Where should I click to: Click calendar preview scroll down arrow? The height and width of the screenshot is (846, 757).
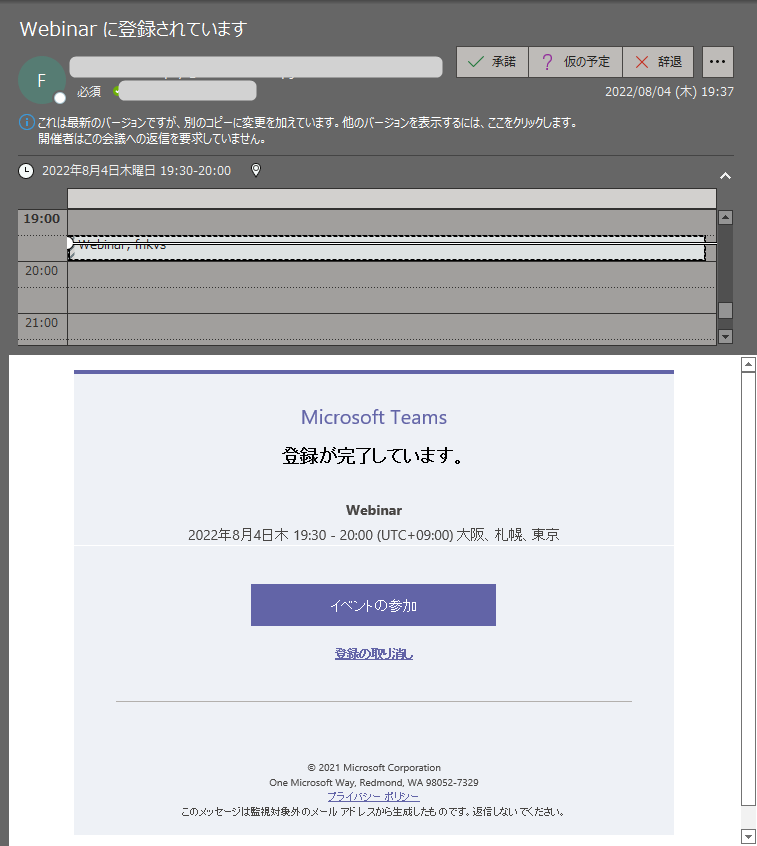pos(725,337)
